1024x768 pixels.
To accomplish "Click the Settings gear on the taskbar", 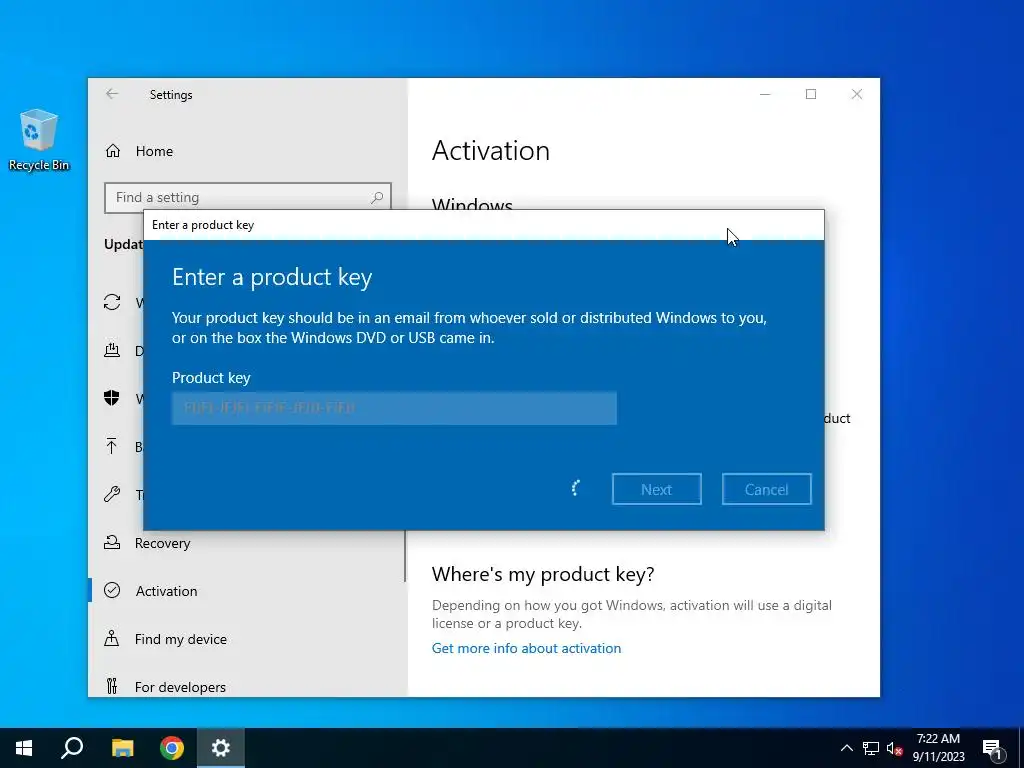I will 221,748.
